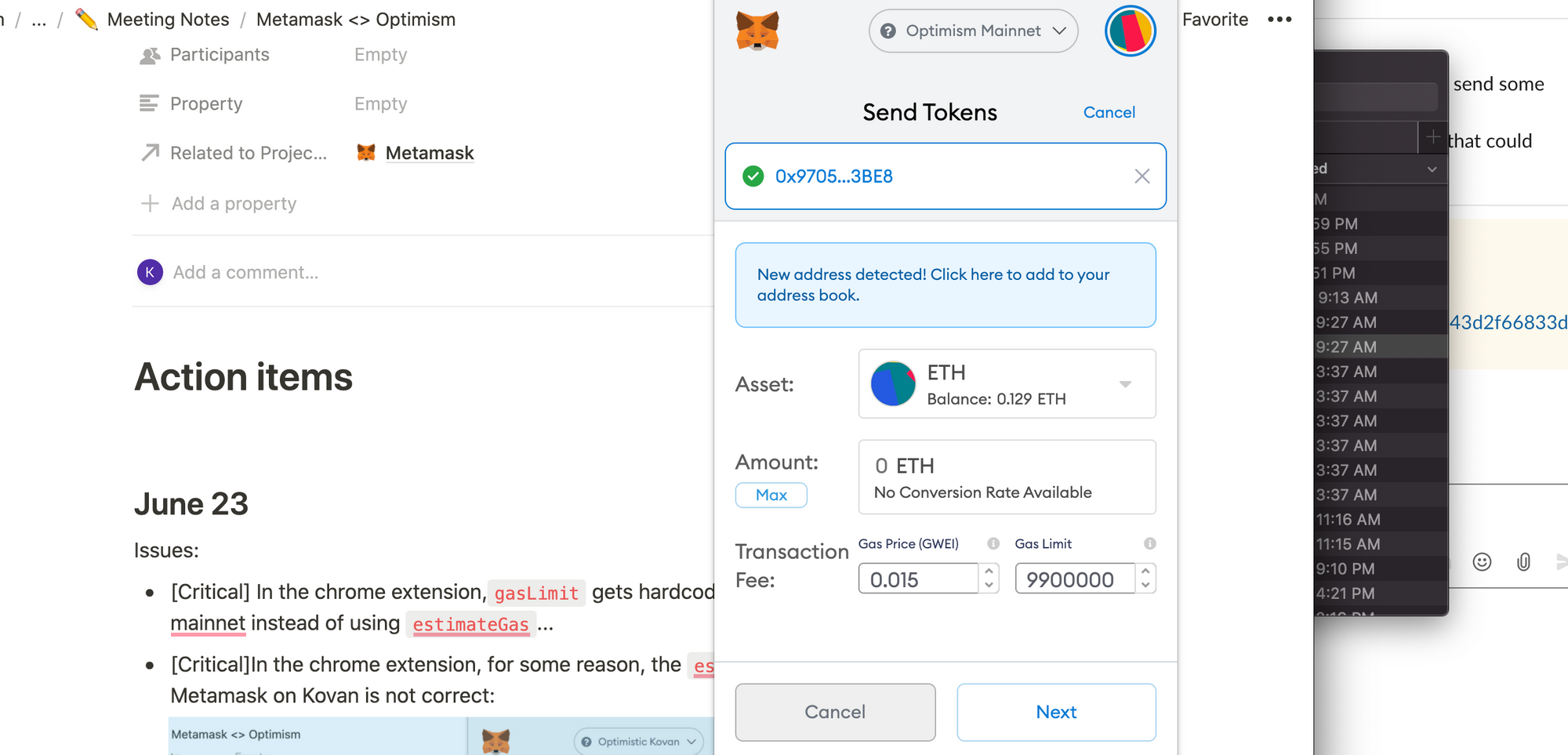Click the paperclip attachment icon
Viewport: 1568px width, 755px height.
pyautogui.click(x=1523, y=562)
